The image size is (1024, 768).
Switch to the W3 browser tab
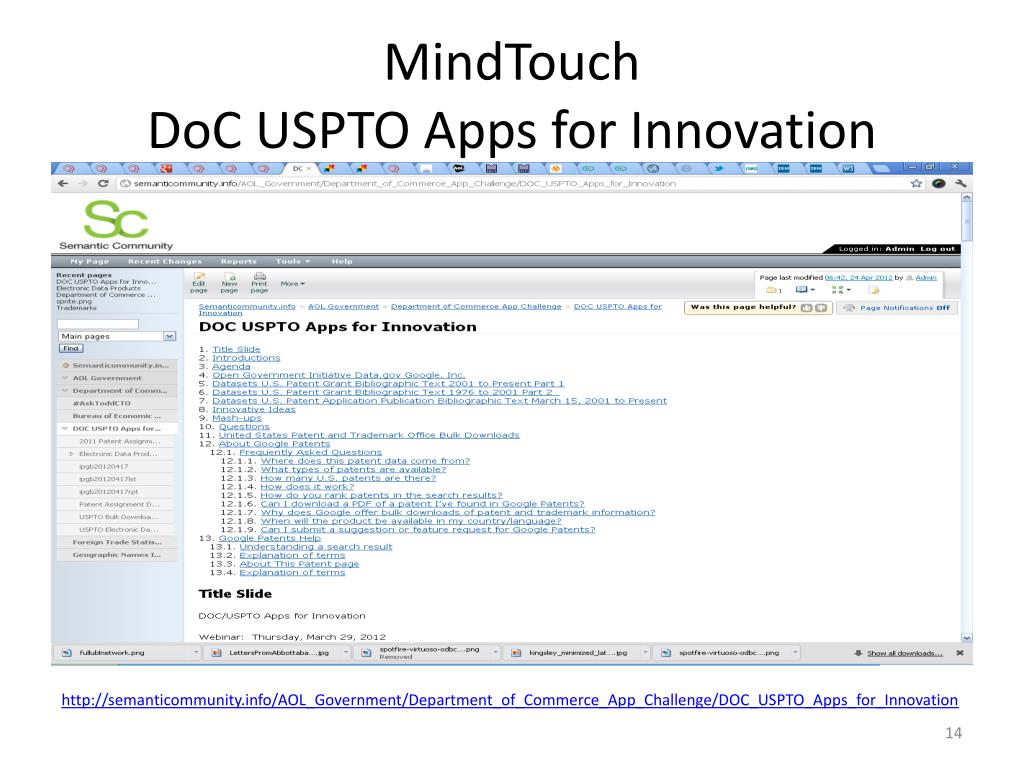848,168
